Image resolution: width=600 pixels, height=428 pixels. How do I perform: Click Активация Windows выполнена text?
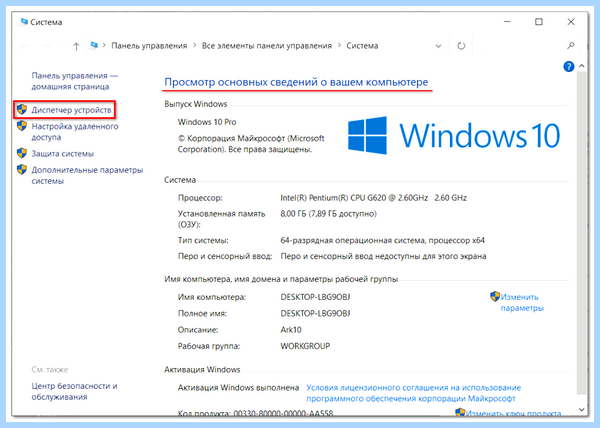click(238, 388)
